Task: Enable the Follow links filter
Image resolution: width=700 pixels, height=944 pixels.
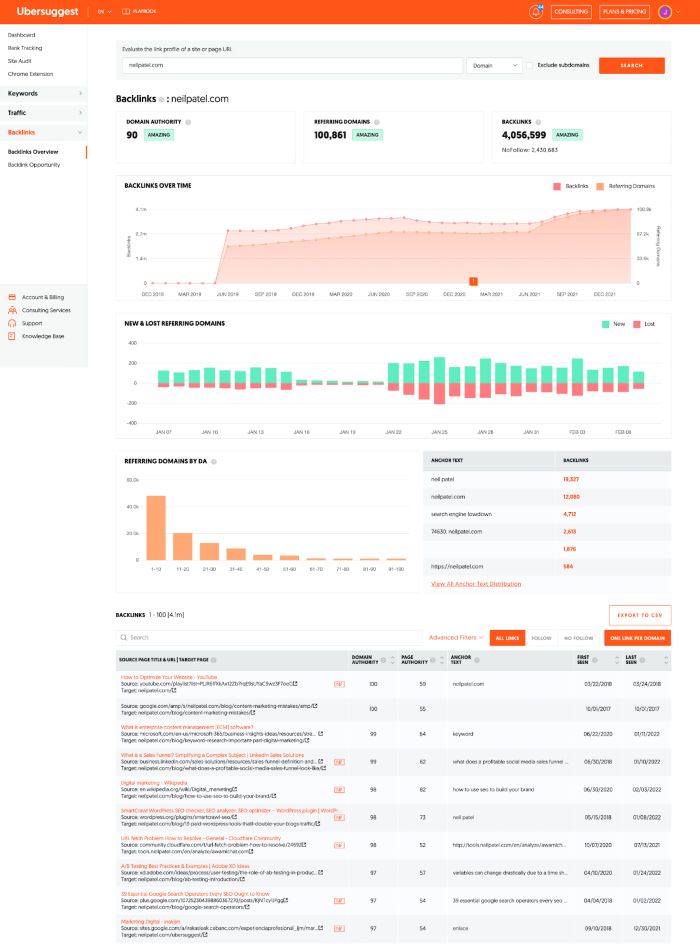Action: 541,638
